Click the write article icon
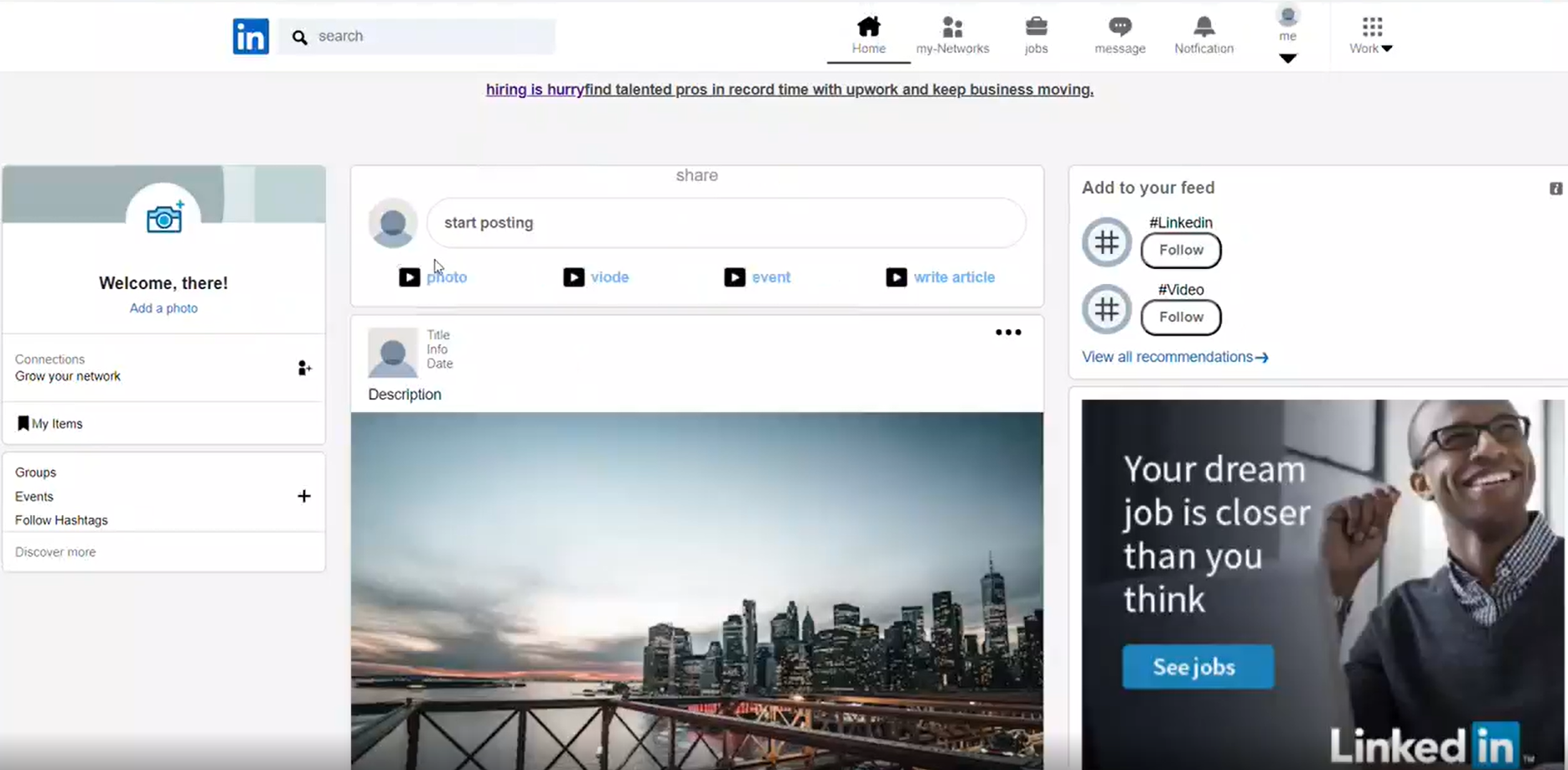1568x770 pixels. coord(896,277)
